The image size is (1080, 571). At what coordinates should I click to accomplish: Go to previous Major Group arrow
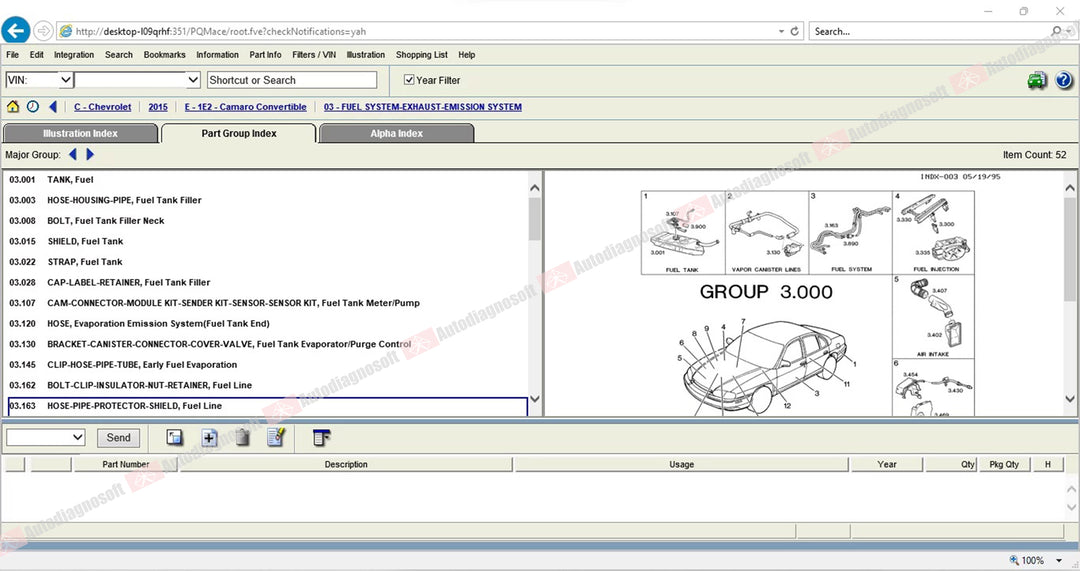click(72, 154)
